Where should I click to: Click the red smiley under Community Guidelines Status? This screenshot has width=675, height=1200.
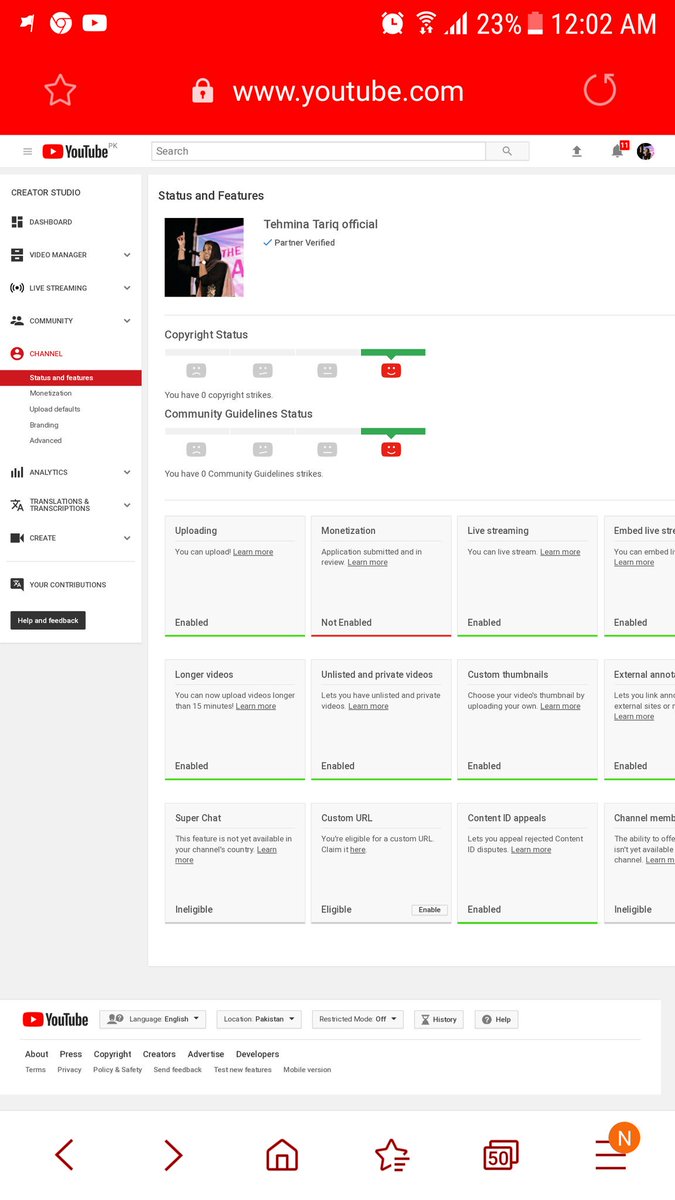coord(391,449)
